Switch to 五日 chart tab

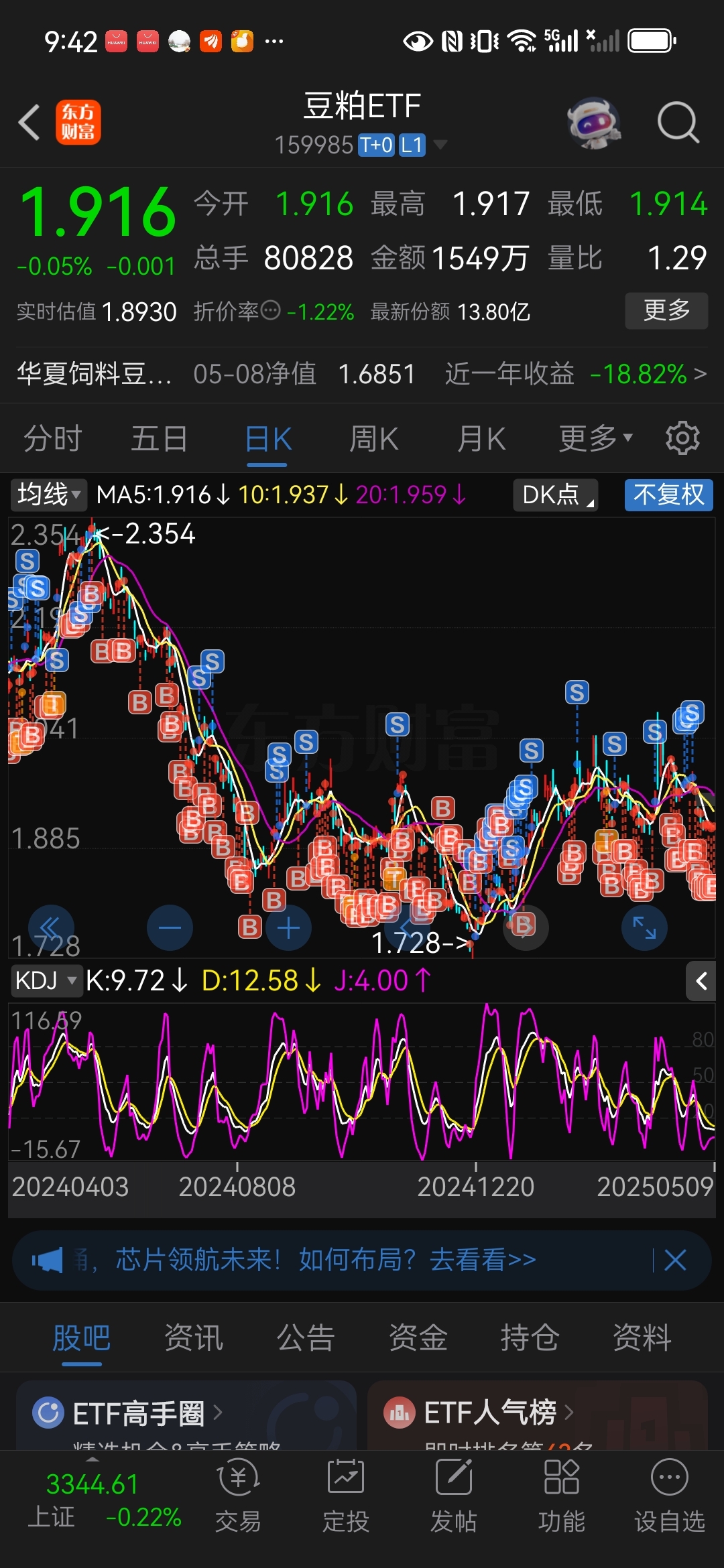[159, 439]
